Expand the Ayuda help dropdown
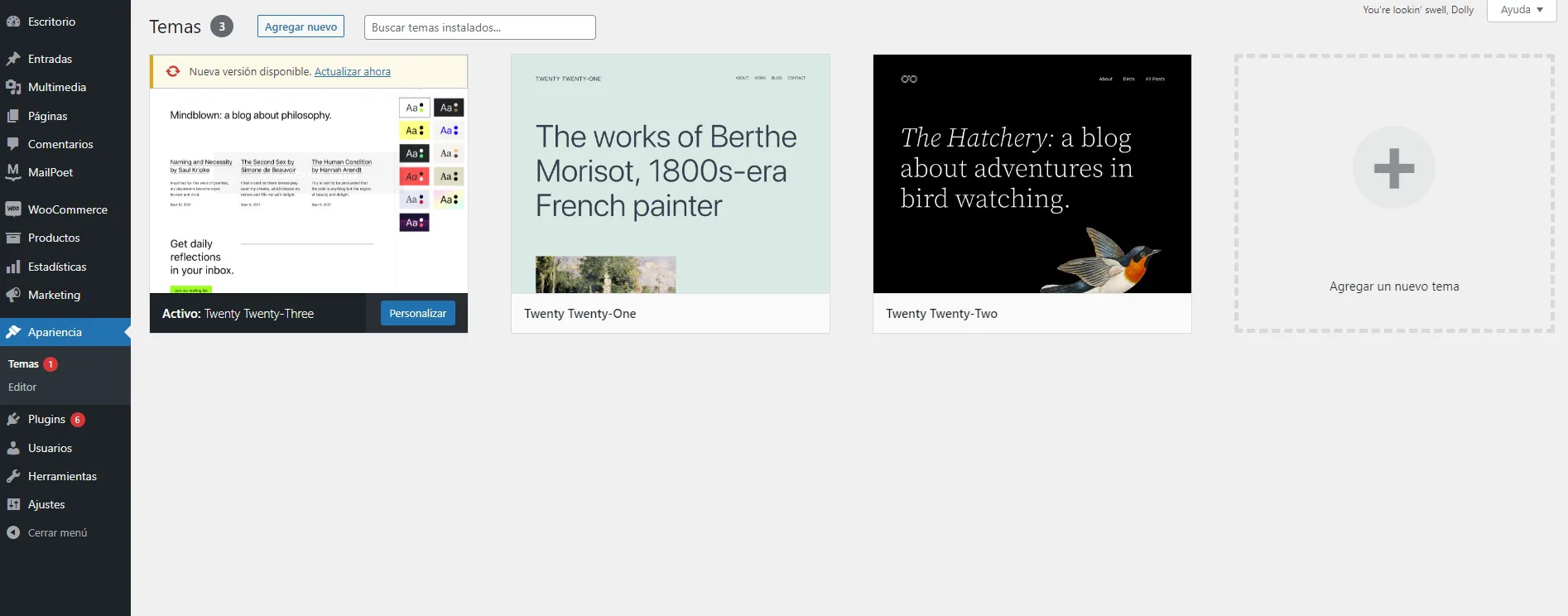 [1521, 10]
